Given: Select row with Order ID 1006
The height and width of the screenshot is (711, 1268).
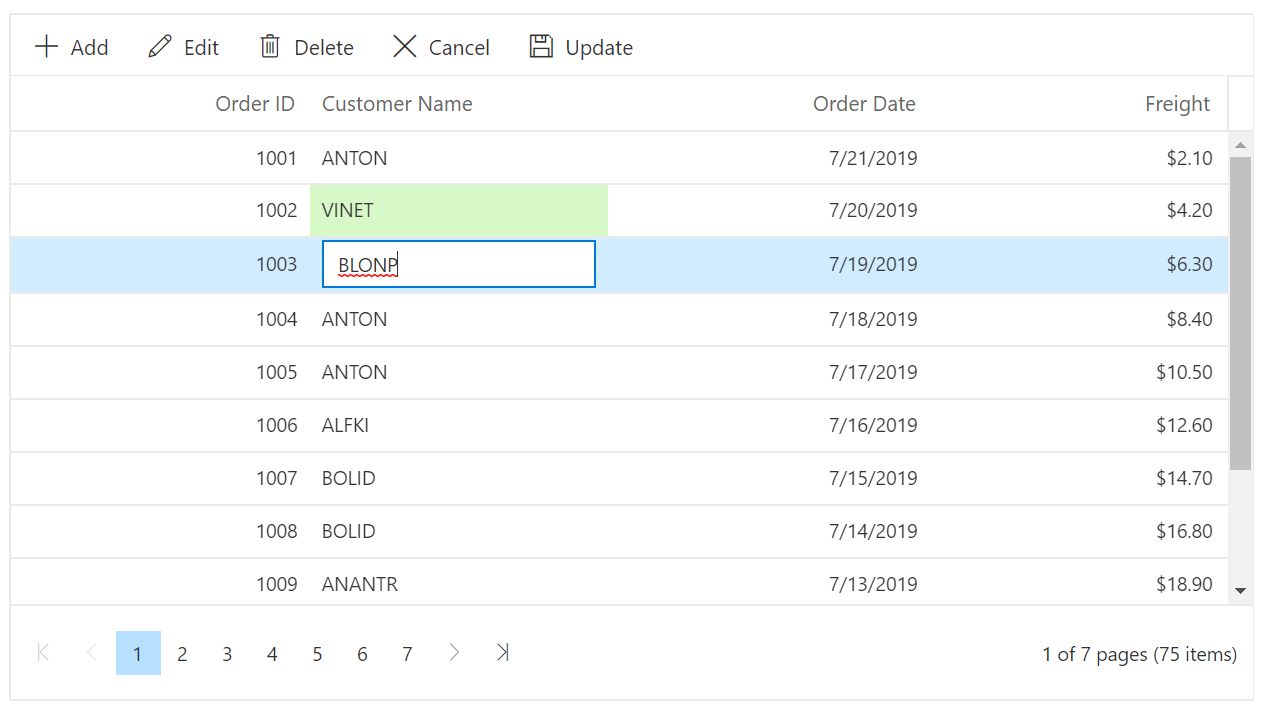Looking at the screenshot, I should pyautogui.click(x=276, y=425).
